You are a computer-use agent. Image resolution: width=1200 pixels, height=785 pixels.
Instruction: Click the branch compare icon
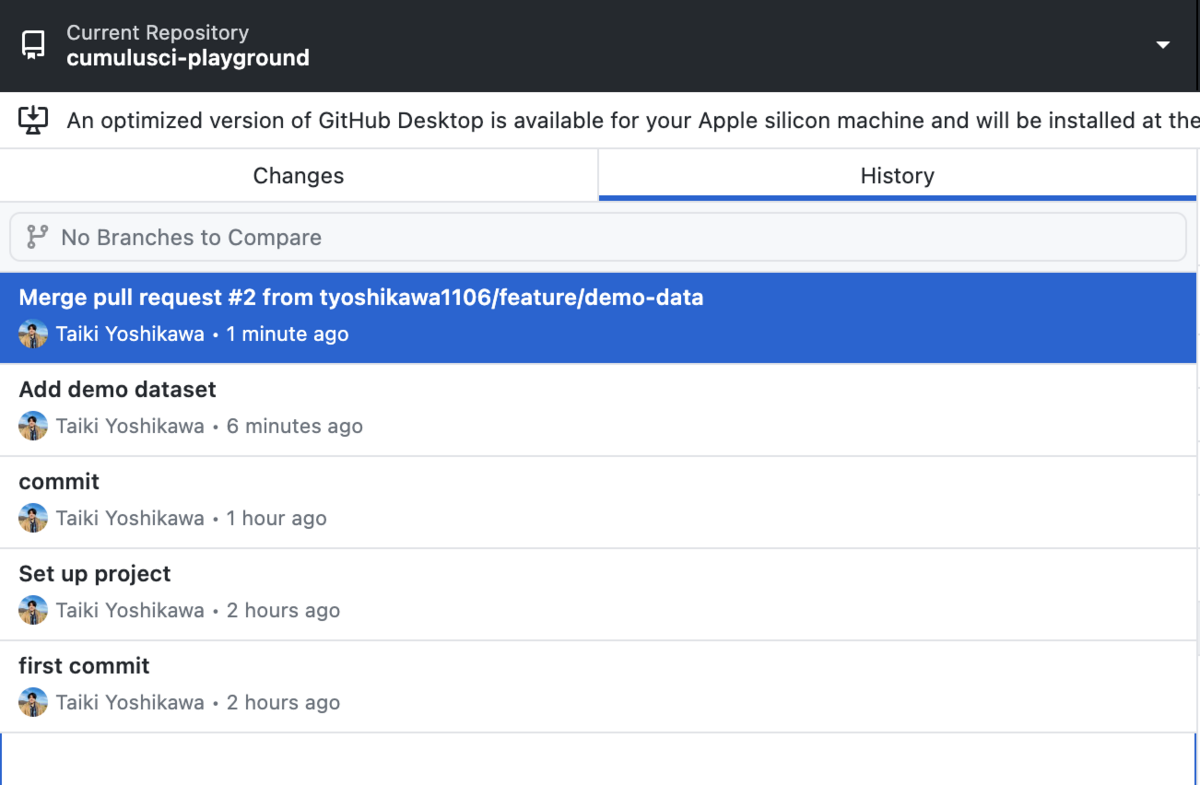coord(37,237)
